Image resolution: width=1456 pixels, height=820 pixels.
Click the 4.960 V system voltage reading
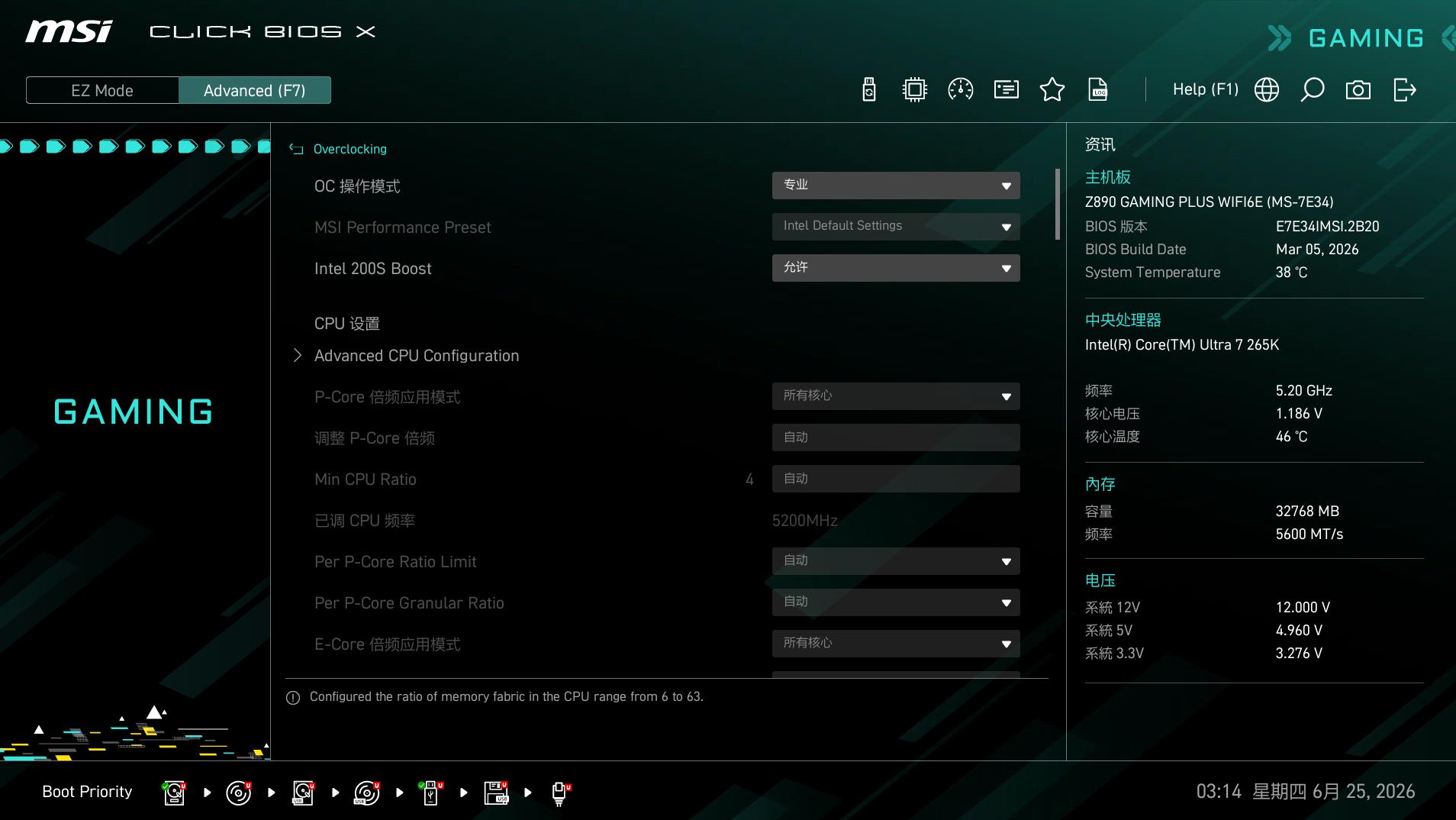(x=1299, y=631)
